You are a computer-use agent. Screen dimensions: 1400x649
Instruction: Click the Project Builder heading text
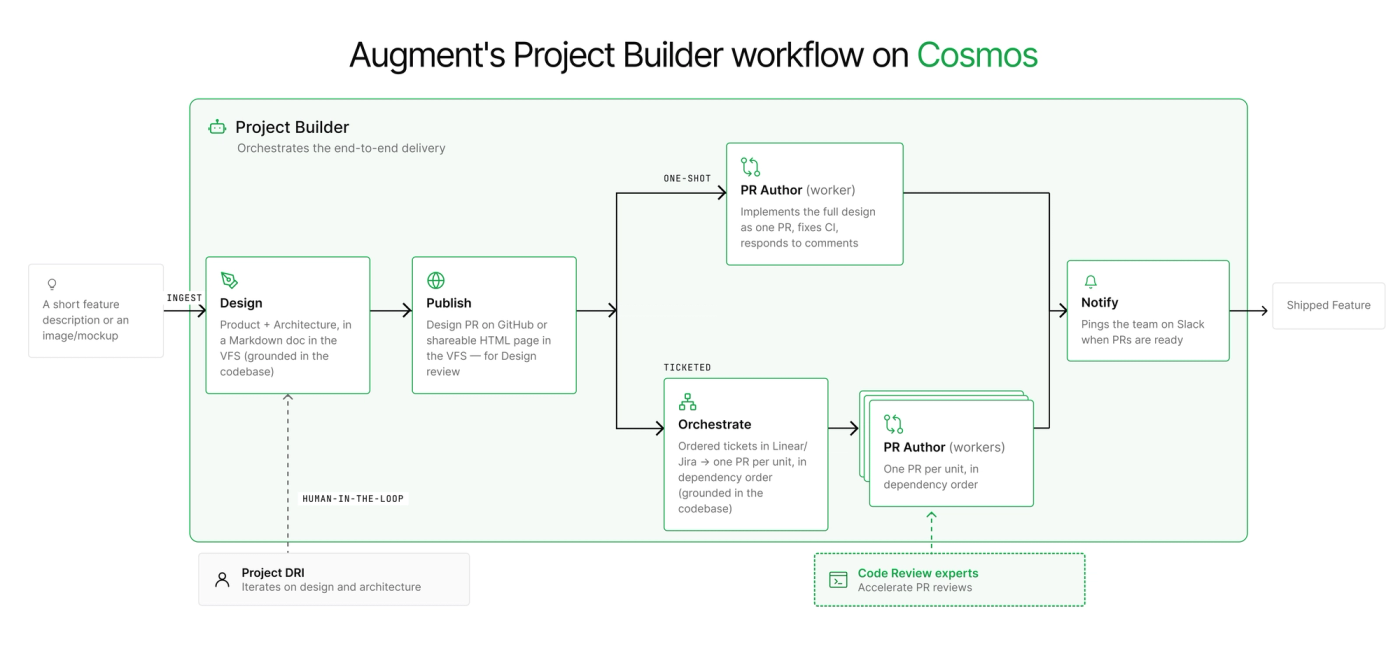pos(292,127)
